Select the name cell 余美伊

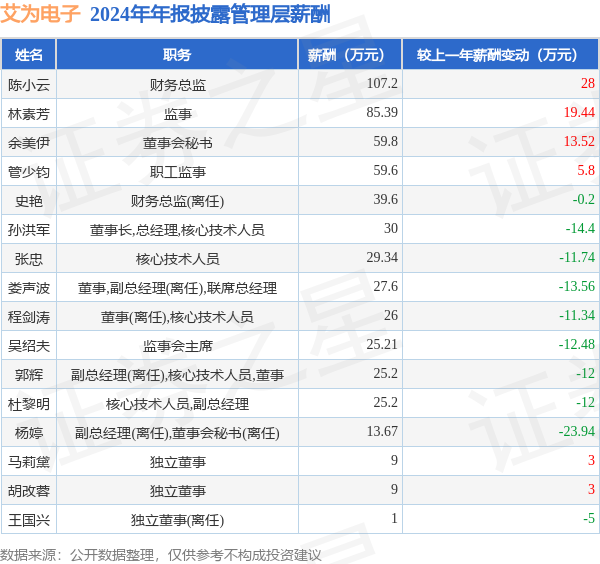point(29,143)
